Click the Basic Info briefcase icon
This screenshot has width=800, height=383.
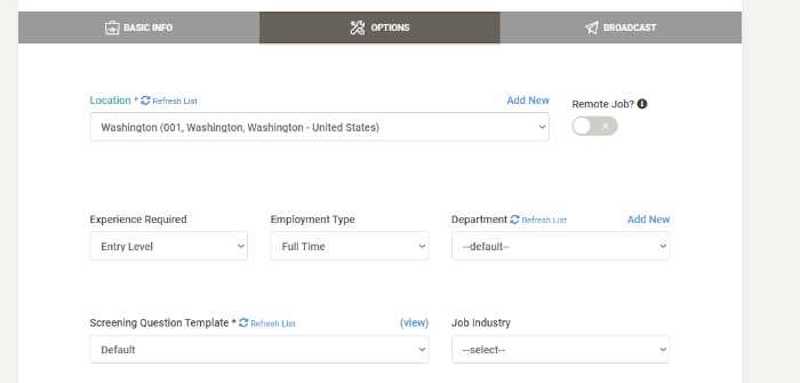pyautogui.click(x=112, y=28)
